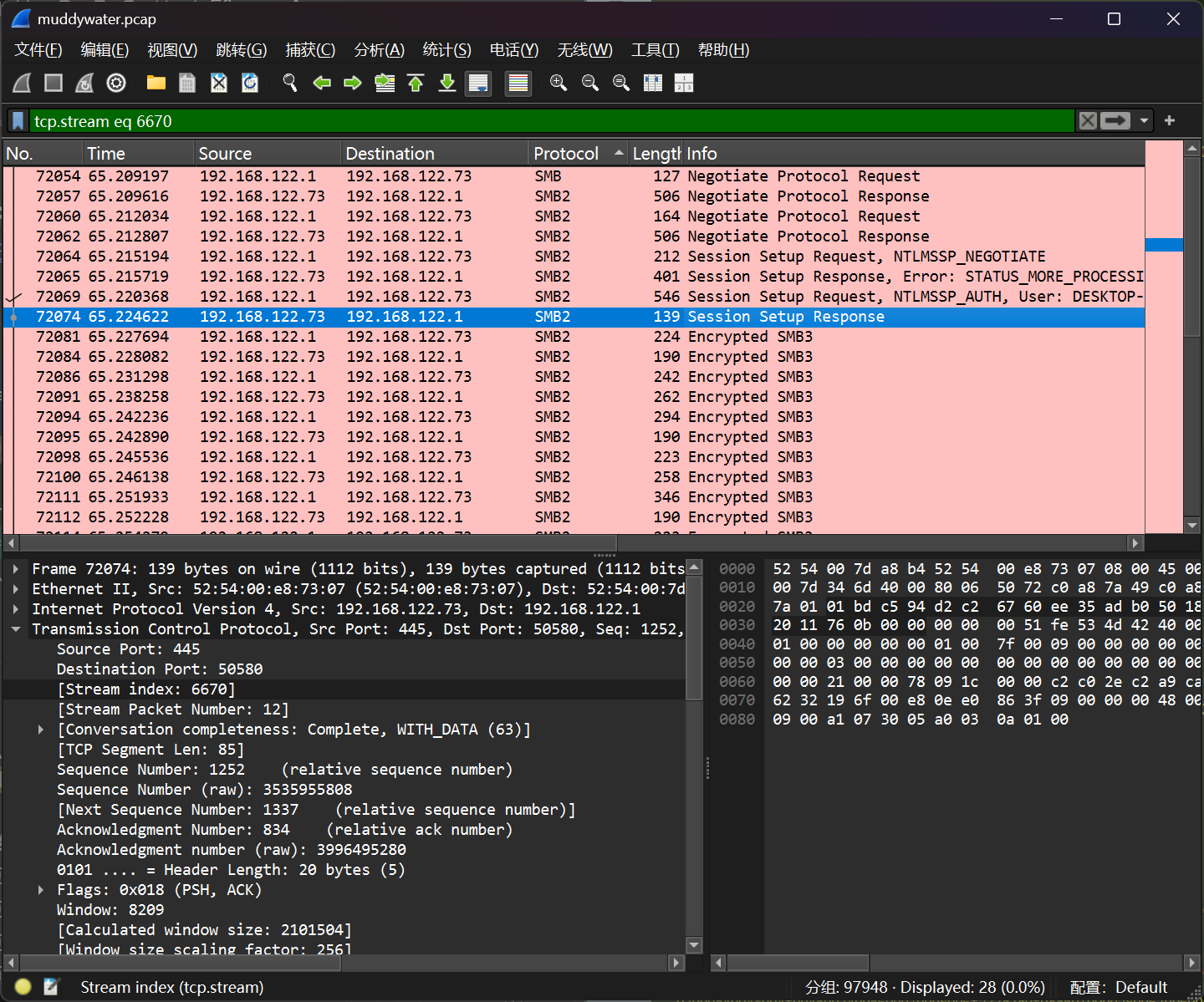This screenshot has width=1204, height=1002.
Task: Select Sequence Number (raw) 3535955808 line
Action: click(204, 790)
